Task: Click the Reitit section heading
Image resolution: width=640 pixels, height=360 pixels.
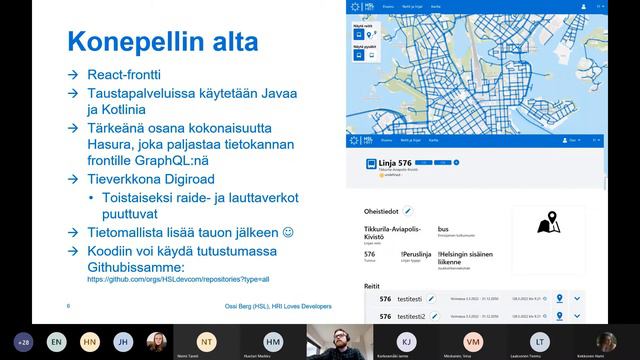Action: click(372, 286)
